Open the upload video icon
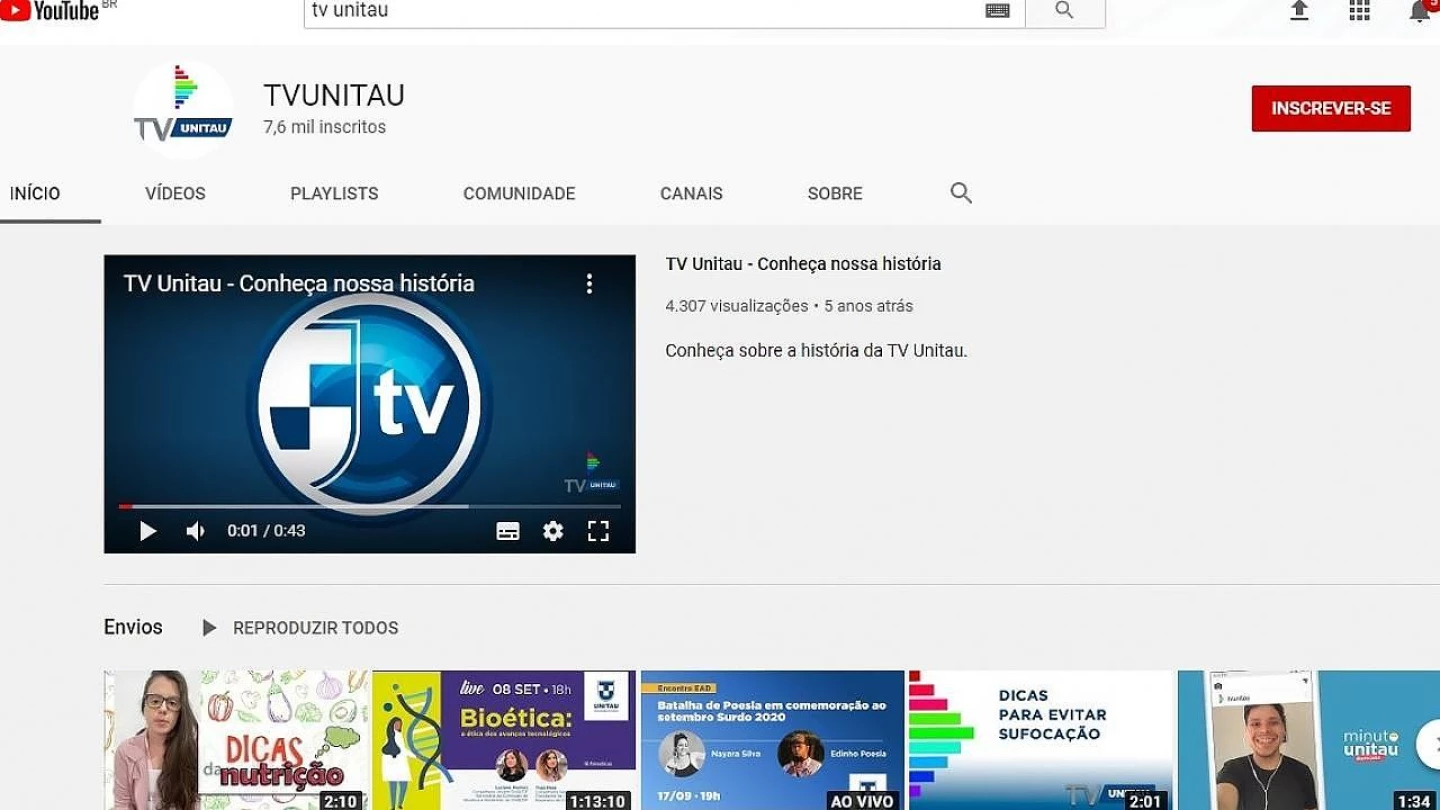 click(1299, 10)
